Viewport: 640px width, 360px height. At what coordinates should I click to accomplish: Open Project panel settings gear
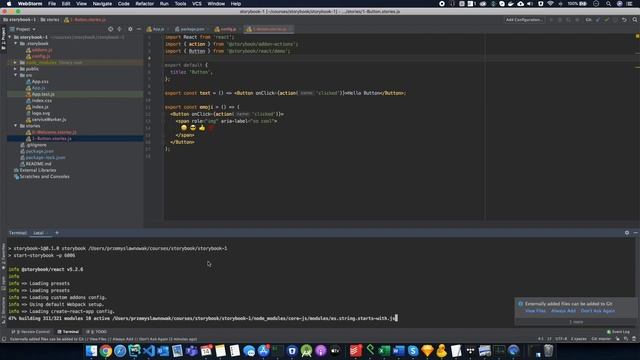pos(130,29)
